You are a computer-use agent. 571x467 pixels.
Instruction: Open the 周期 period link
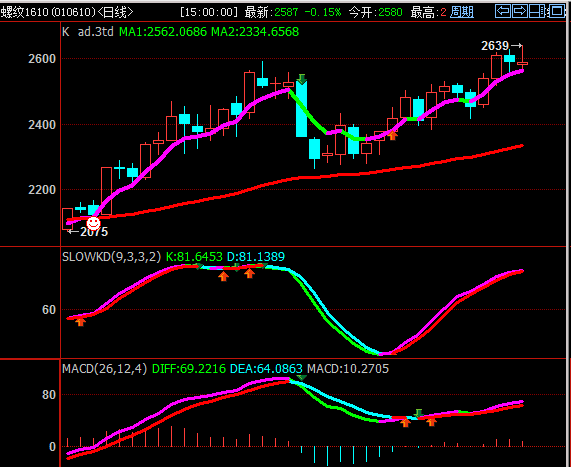[x=462, y=12]
